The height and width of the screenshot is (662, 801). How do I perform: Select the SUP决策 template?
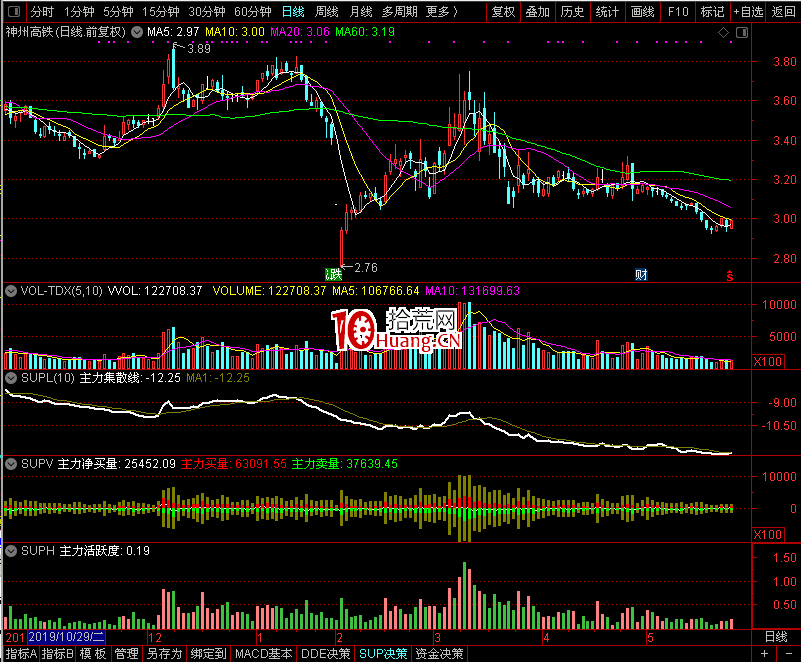[383, 654]
